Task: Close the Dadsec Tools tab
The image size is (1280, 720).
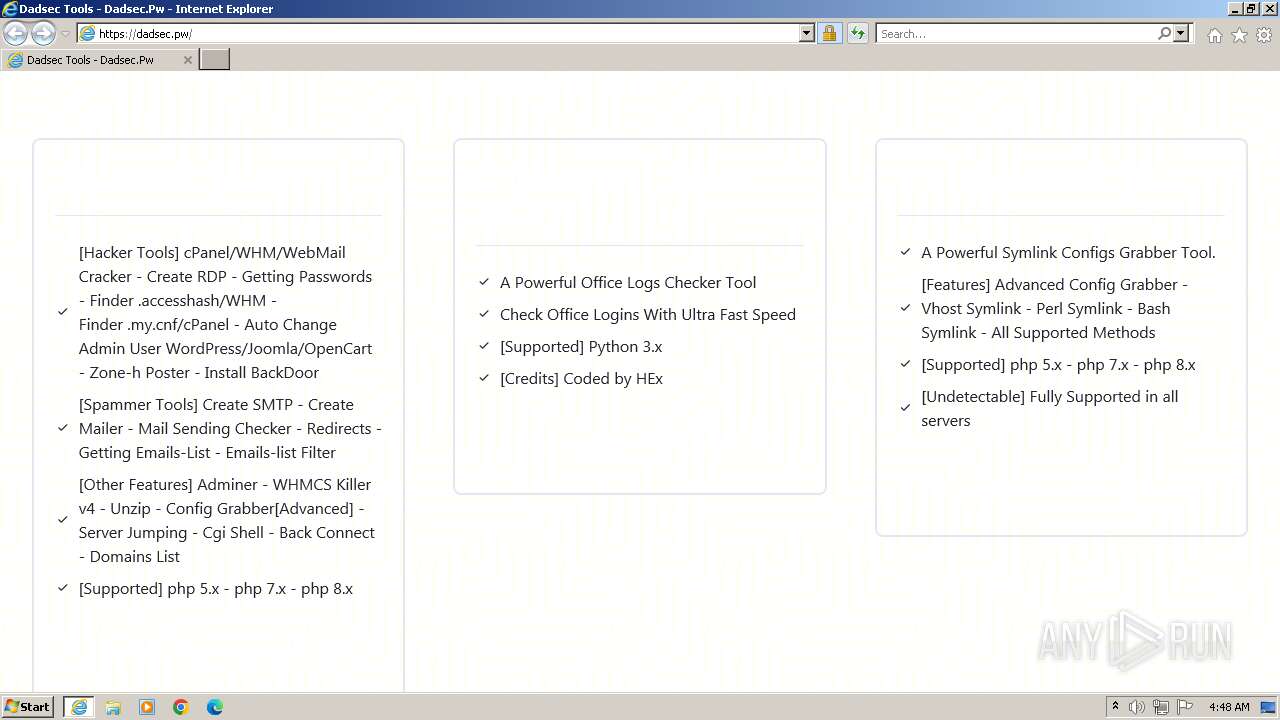Action: pyautogui.click(x=188, y=60)
